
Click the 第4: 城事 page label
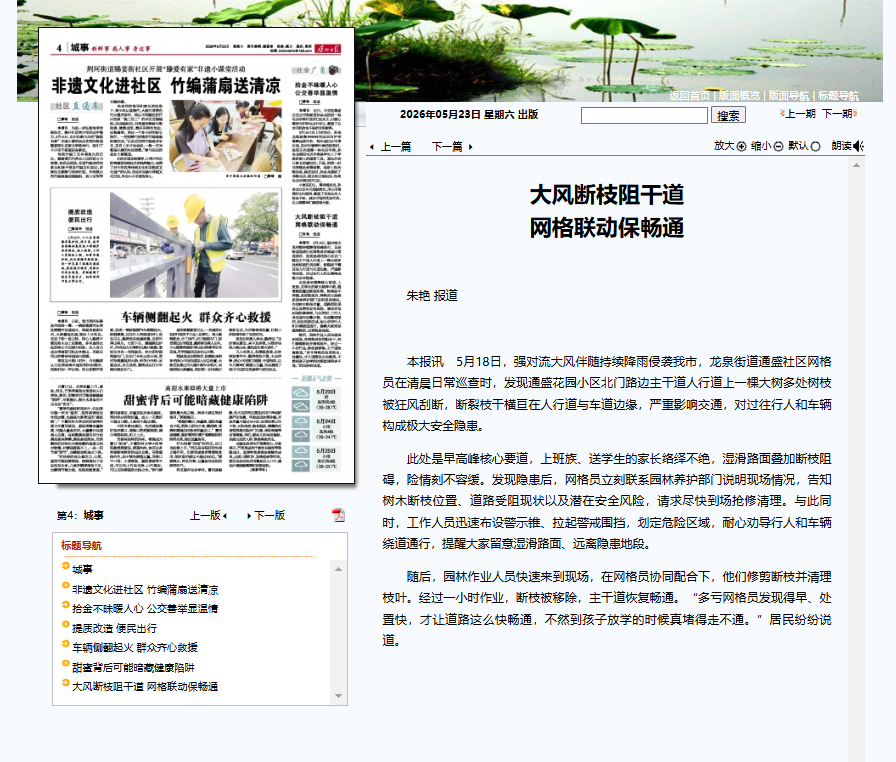[80, 515]
